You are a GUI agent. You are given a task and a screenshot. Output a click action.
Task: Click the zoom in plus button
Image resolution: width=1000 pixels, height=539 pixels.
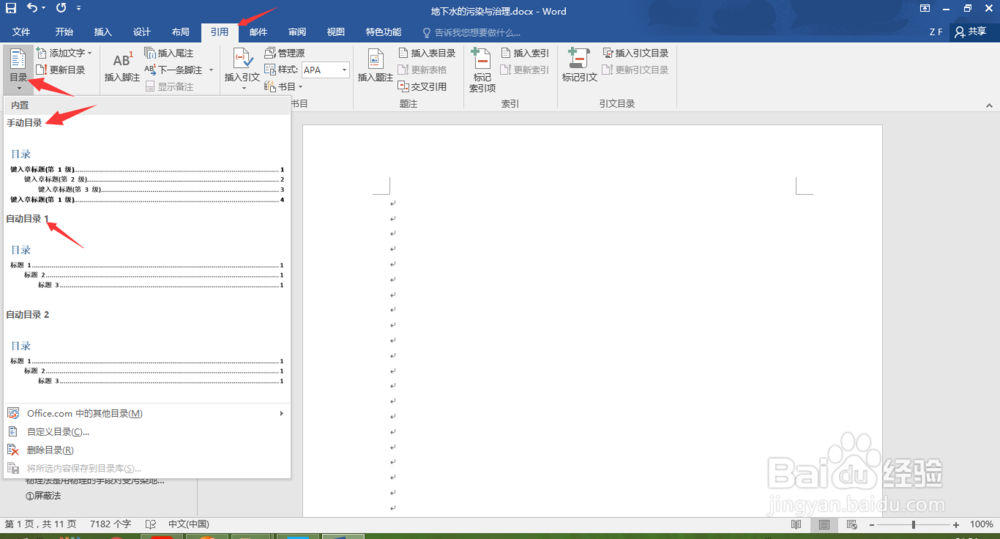955,525
